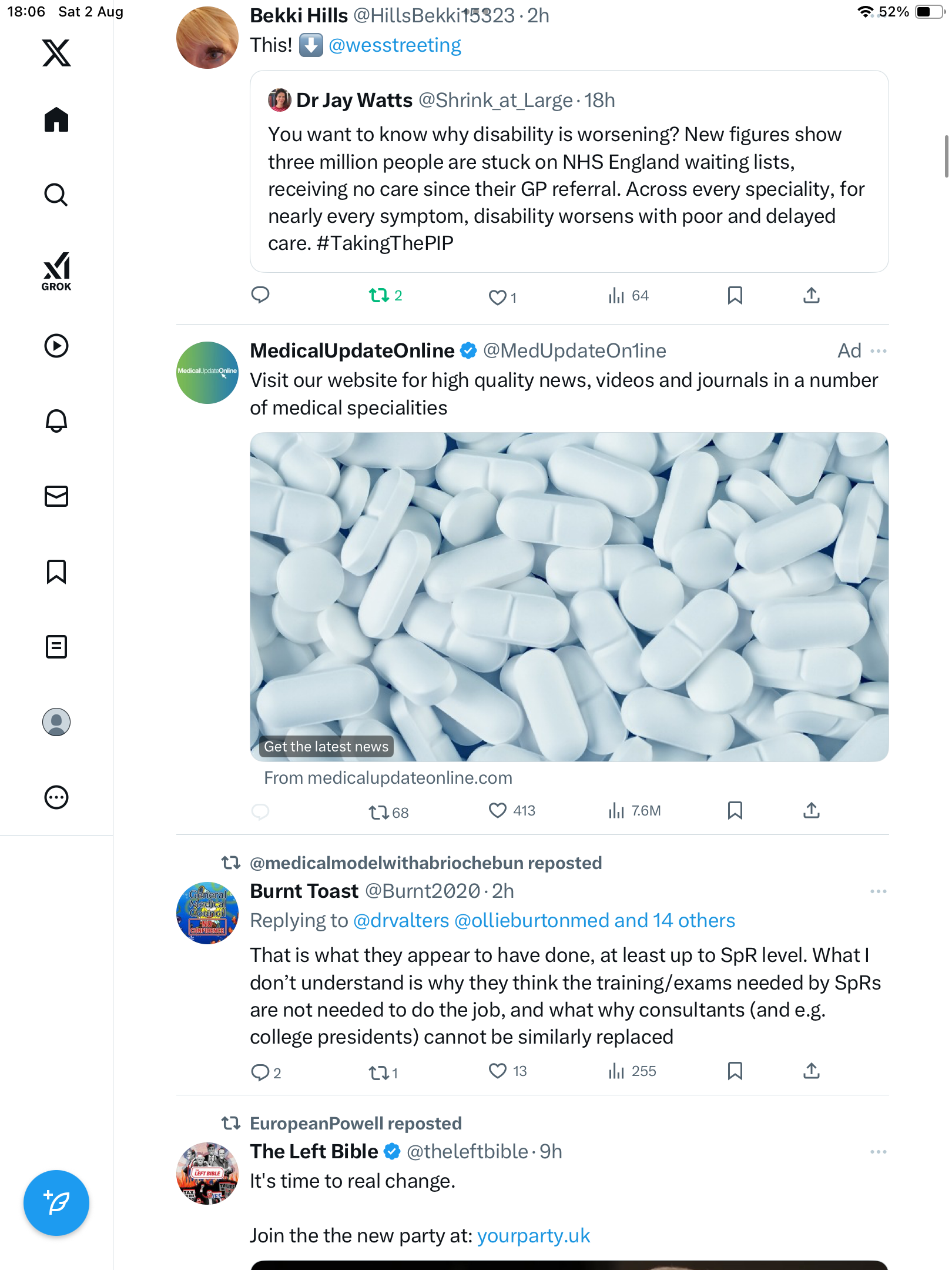The height and width of the screenshot is (1270, 952).
Task: Open more options on Burnt Toast post
Action: (x=878, y=891)
